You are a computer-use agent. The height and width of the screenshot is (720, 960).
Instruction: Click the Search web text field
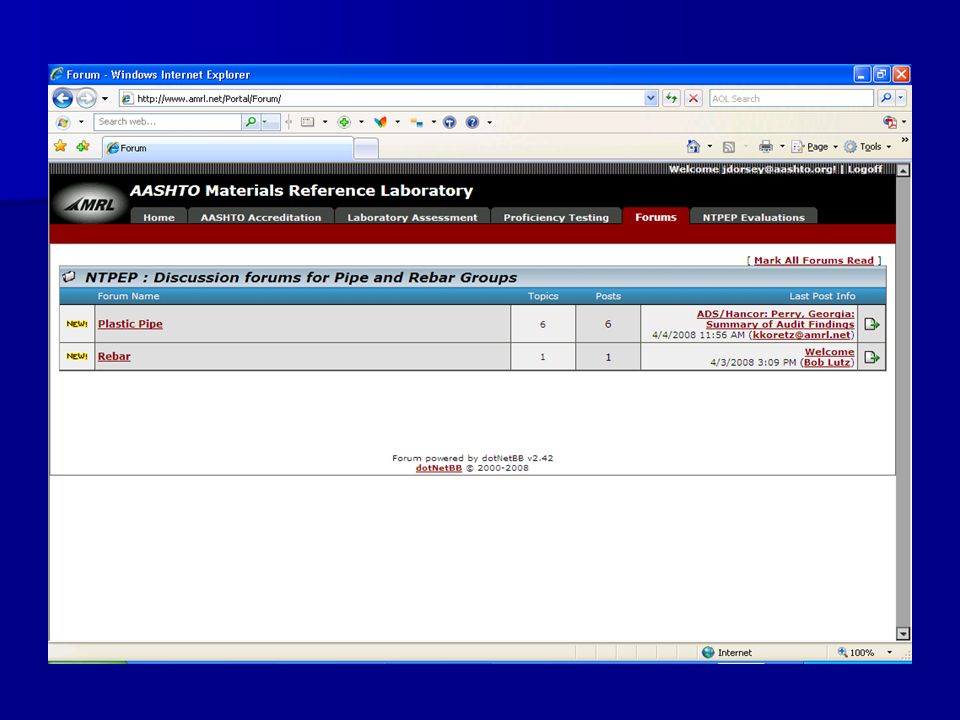pos(167,122)
